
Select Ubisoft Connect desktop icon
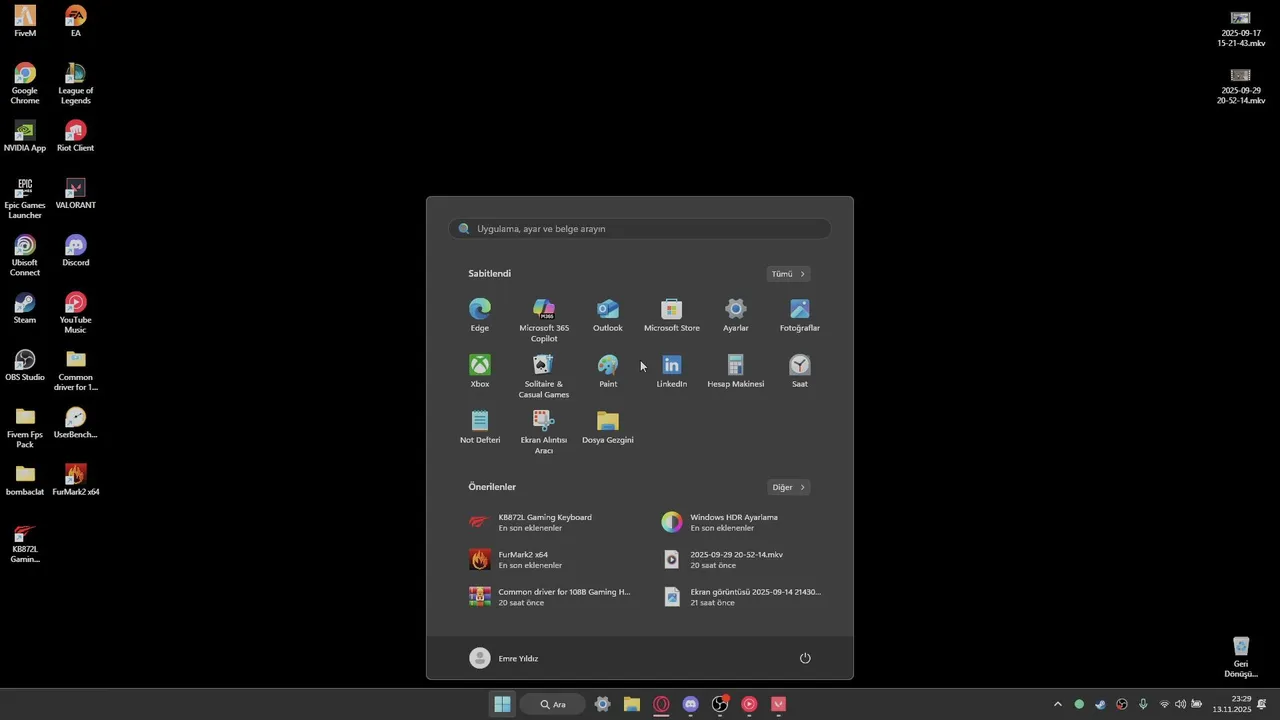pyautogui.click(x=25, y=256)
